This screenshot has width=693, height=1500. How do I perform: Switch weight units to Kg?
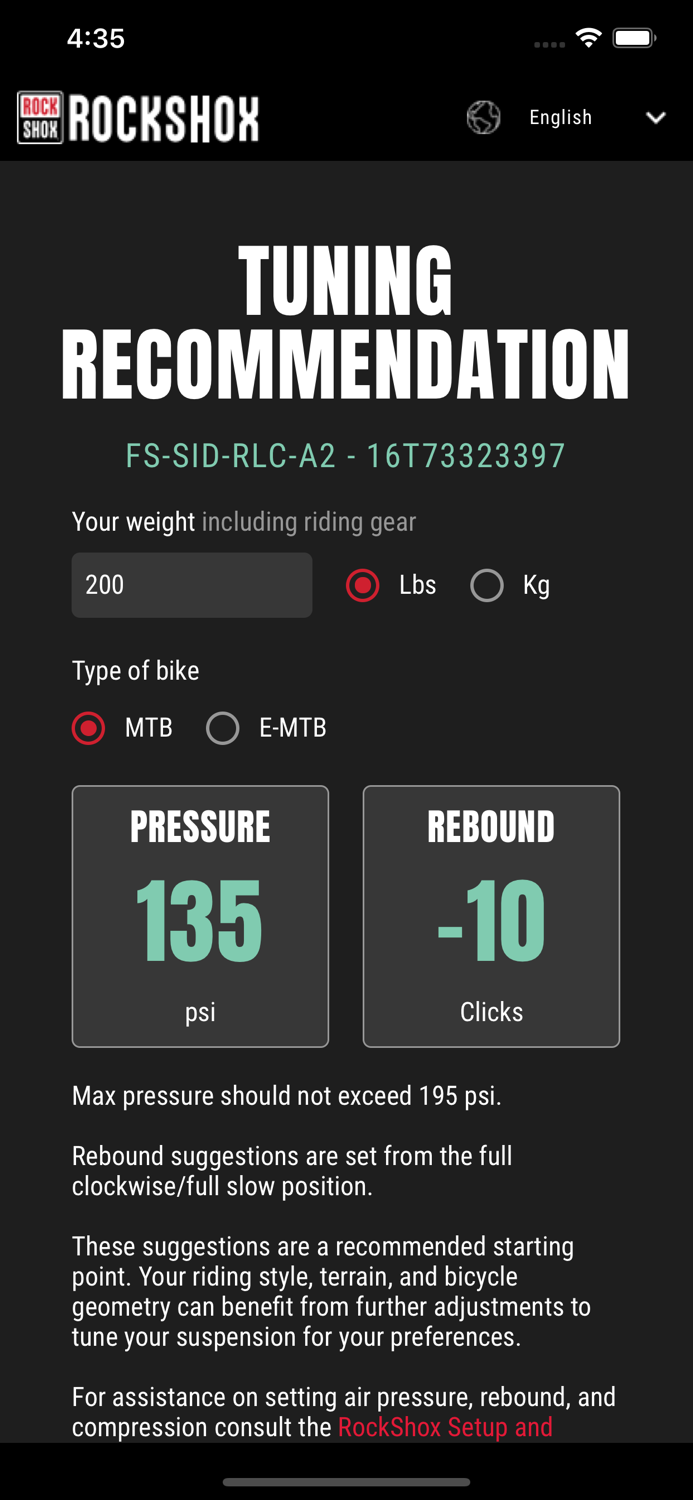487,585
